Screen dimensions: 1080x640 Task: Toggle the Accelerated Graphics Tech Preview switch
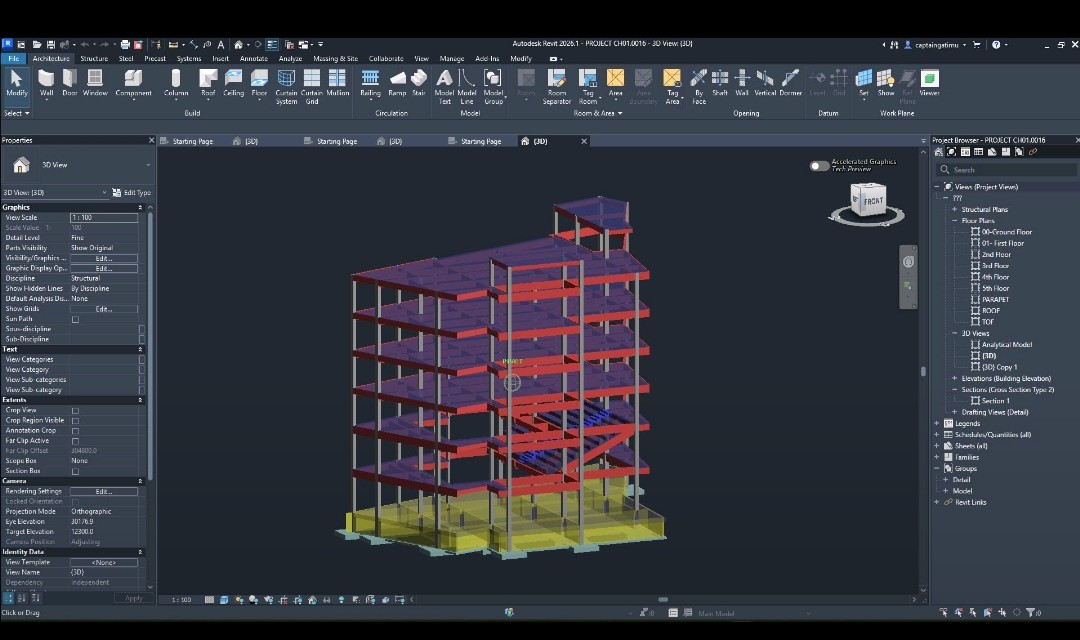coord(819,165)
